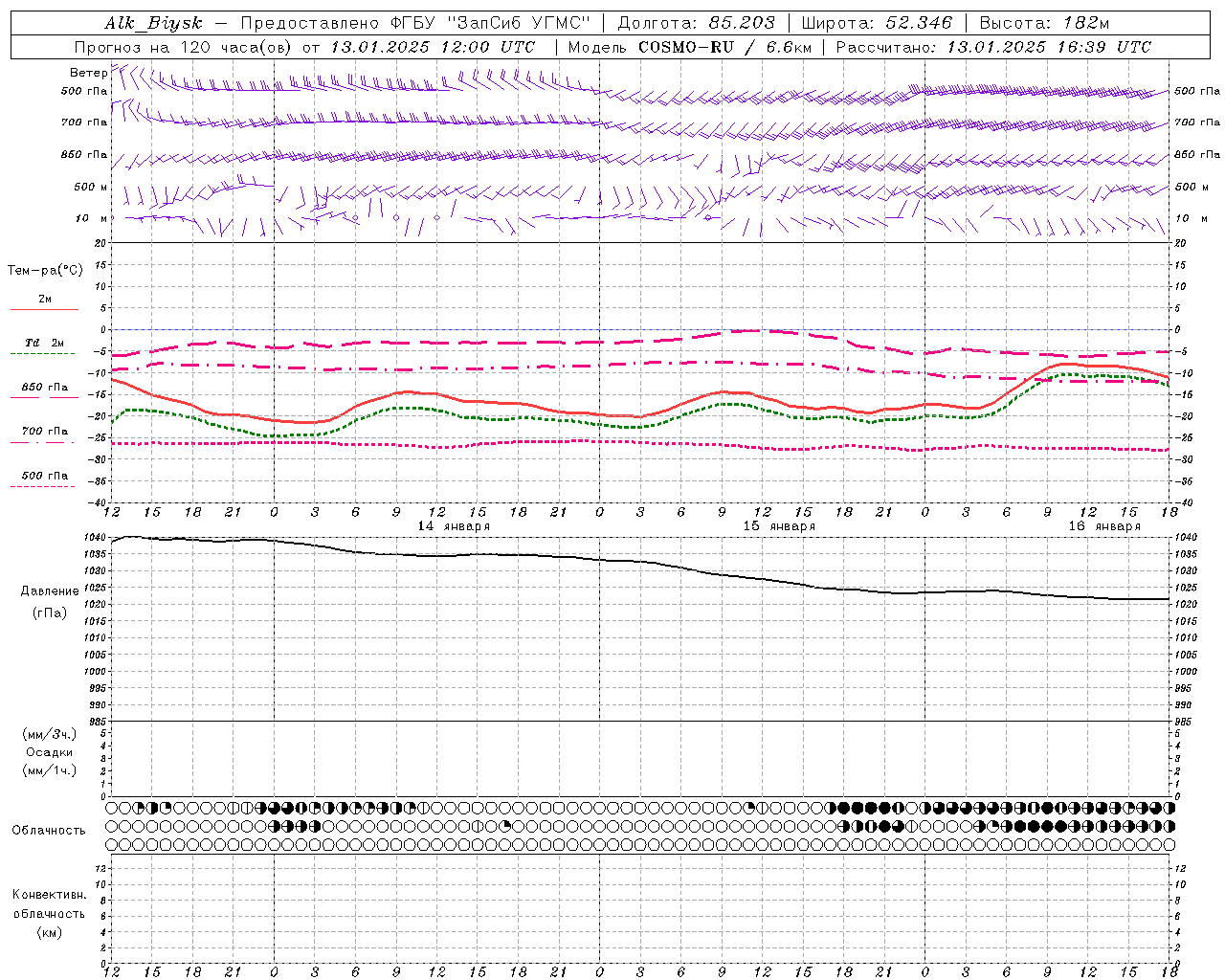Click '500 гПа' in the temperature legend

point(45,476)
